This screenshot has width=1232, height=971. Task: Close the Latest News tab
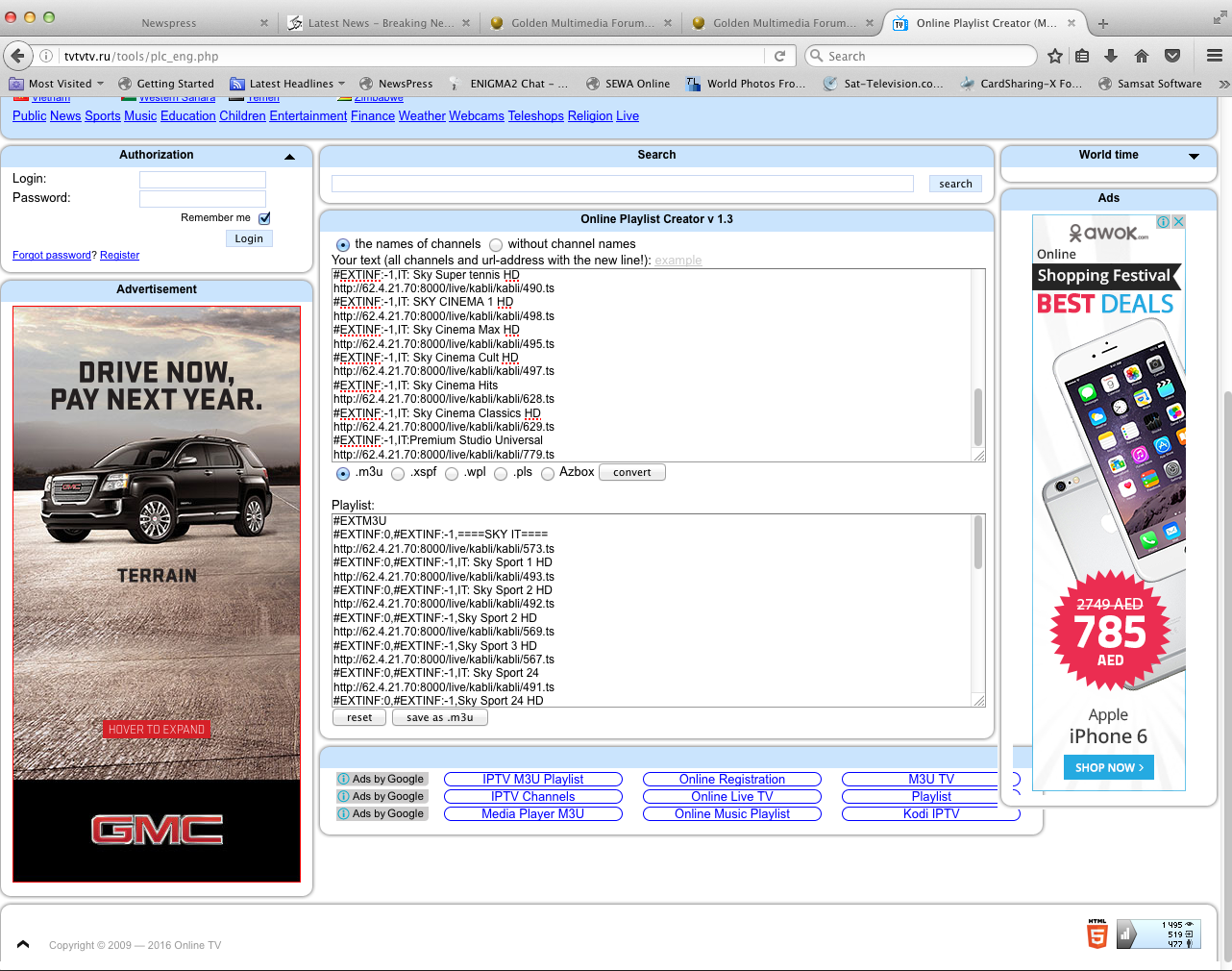[x=466, y=23]
